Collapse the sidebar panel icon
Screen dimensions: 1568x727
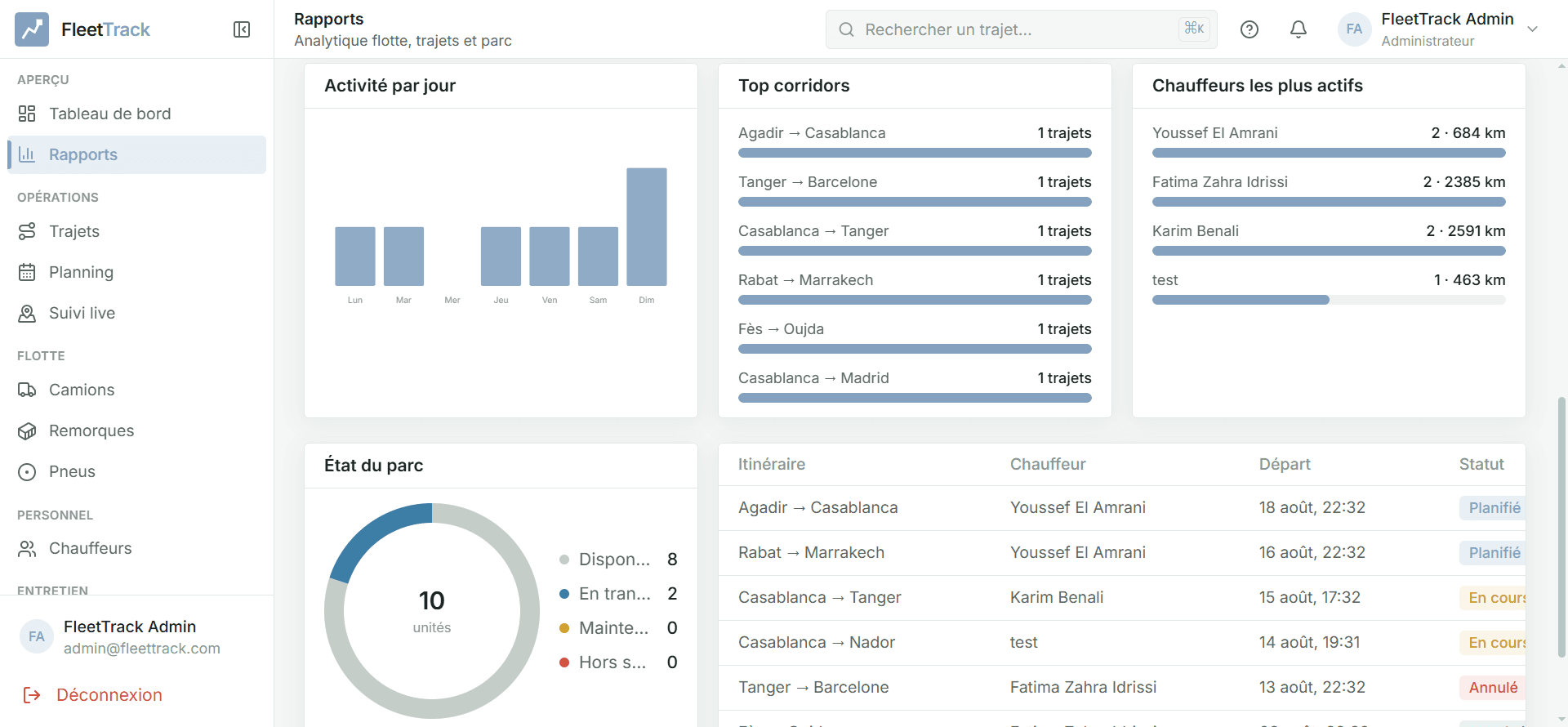pos(242,29)
